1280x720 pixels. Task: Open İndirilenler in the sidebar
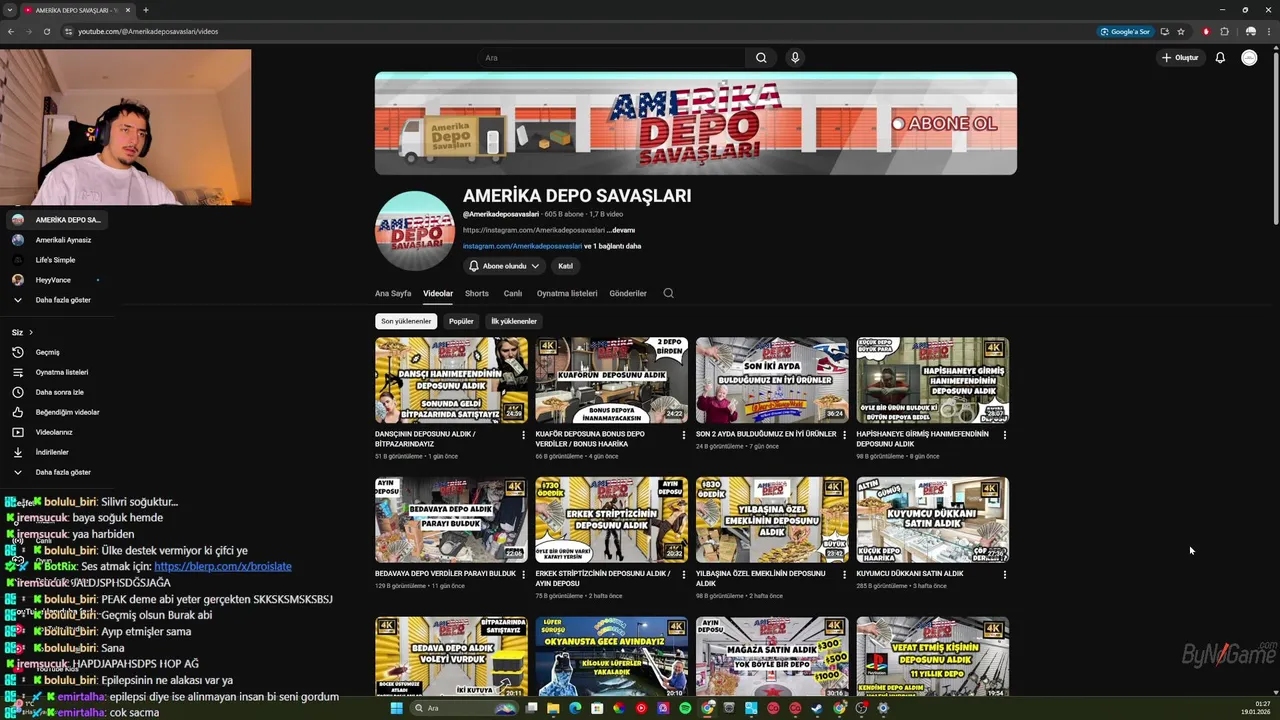click(54, 452)
